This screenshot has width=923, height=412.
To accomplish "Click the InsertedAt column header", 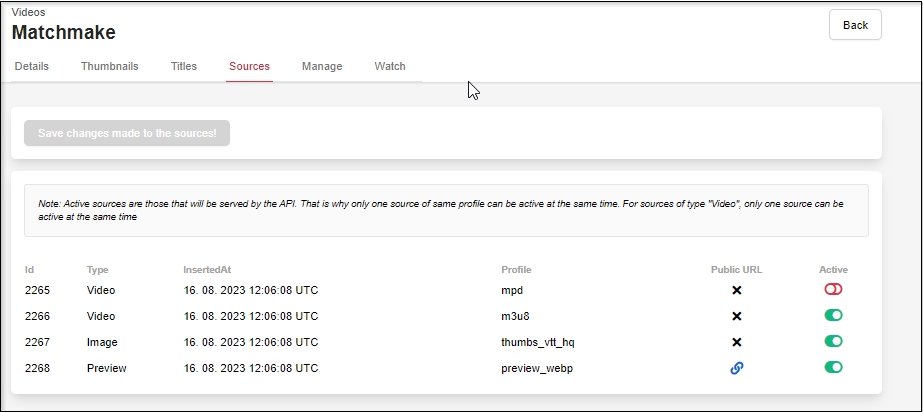I will coord(207,269).
